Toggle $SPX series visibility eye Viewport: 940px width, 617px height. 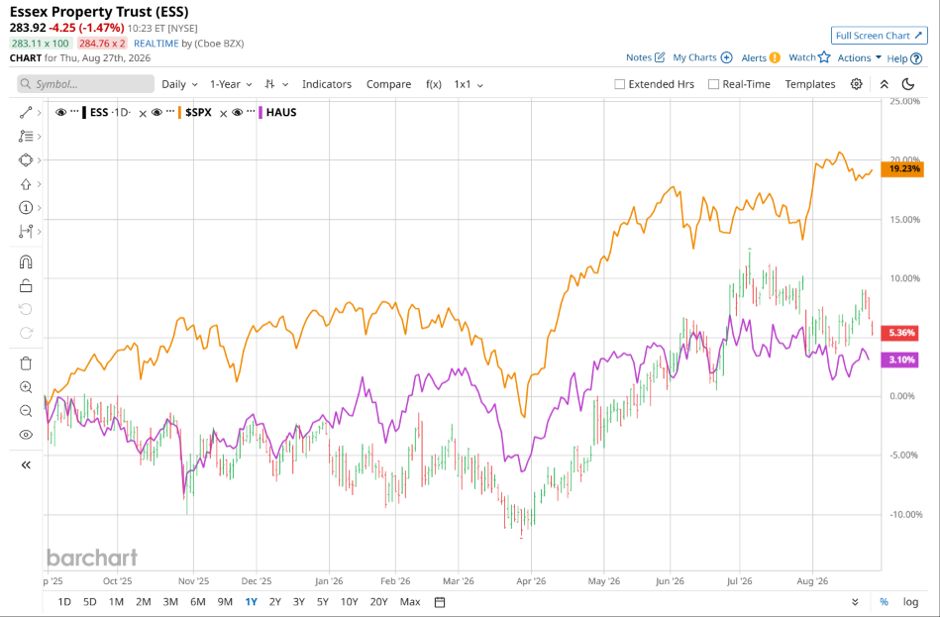point(157,112)
